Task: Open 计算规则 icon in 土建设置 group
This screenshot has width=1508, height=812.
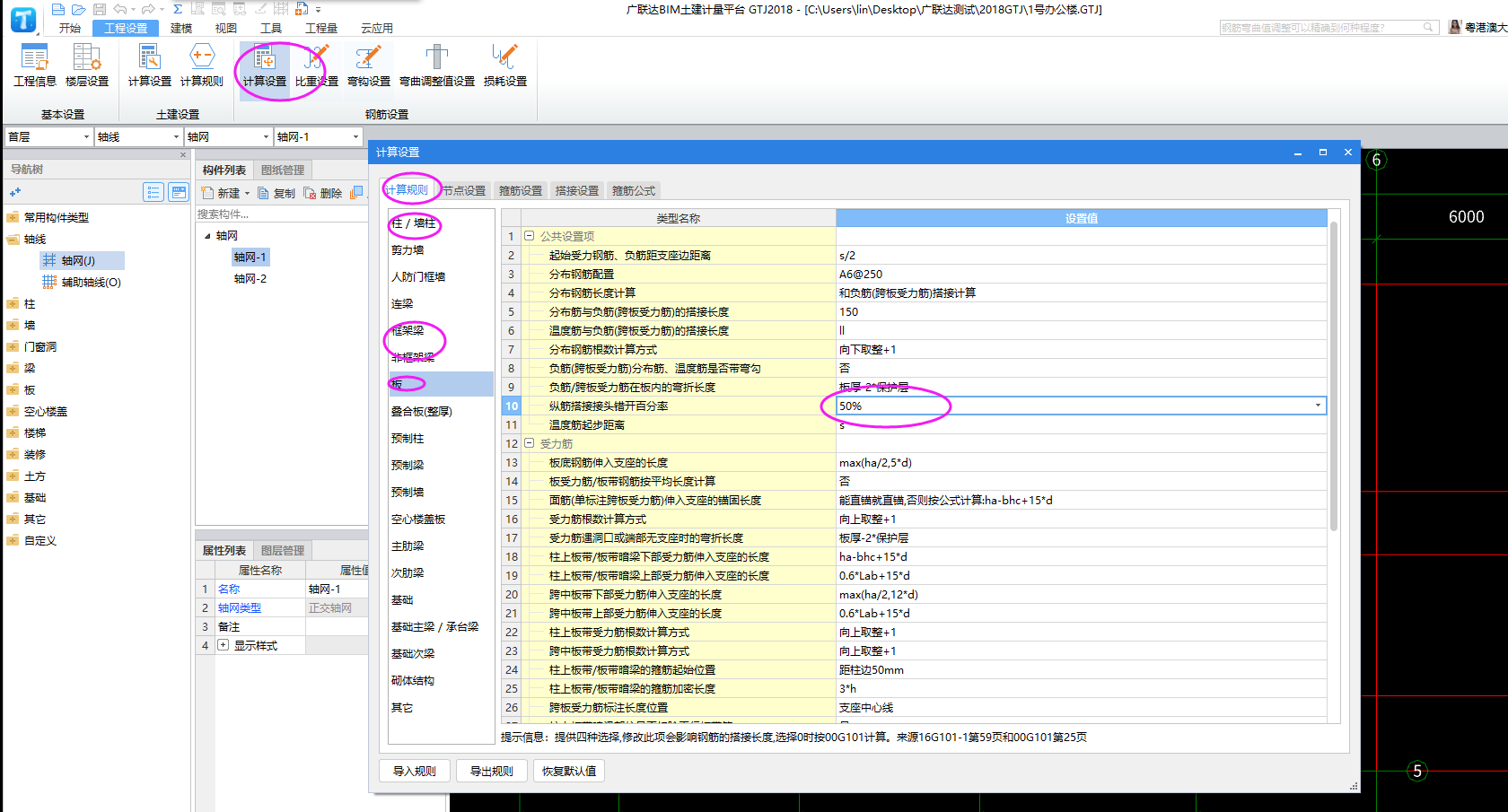Action: (202, 65)
